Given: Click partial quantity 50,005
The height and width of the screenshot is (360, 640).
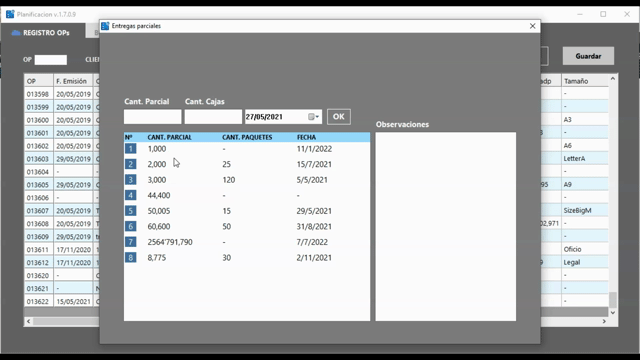Looking at the screenshot, I should point(159,211).
